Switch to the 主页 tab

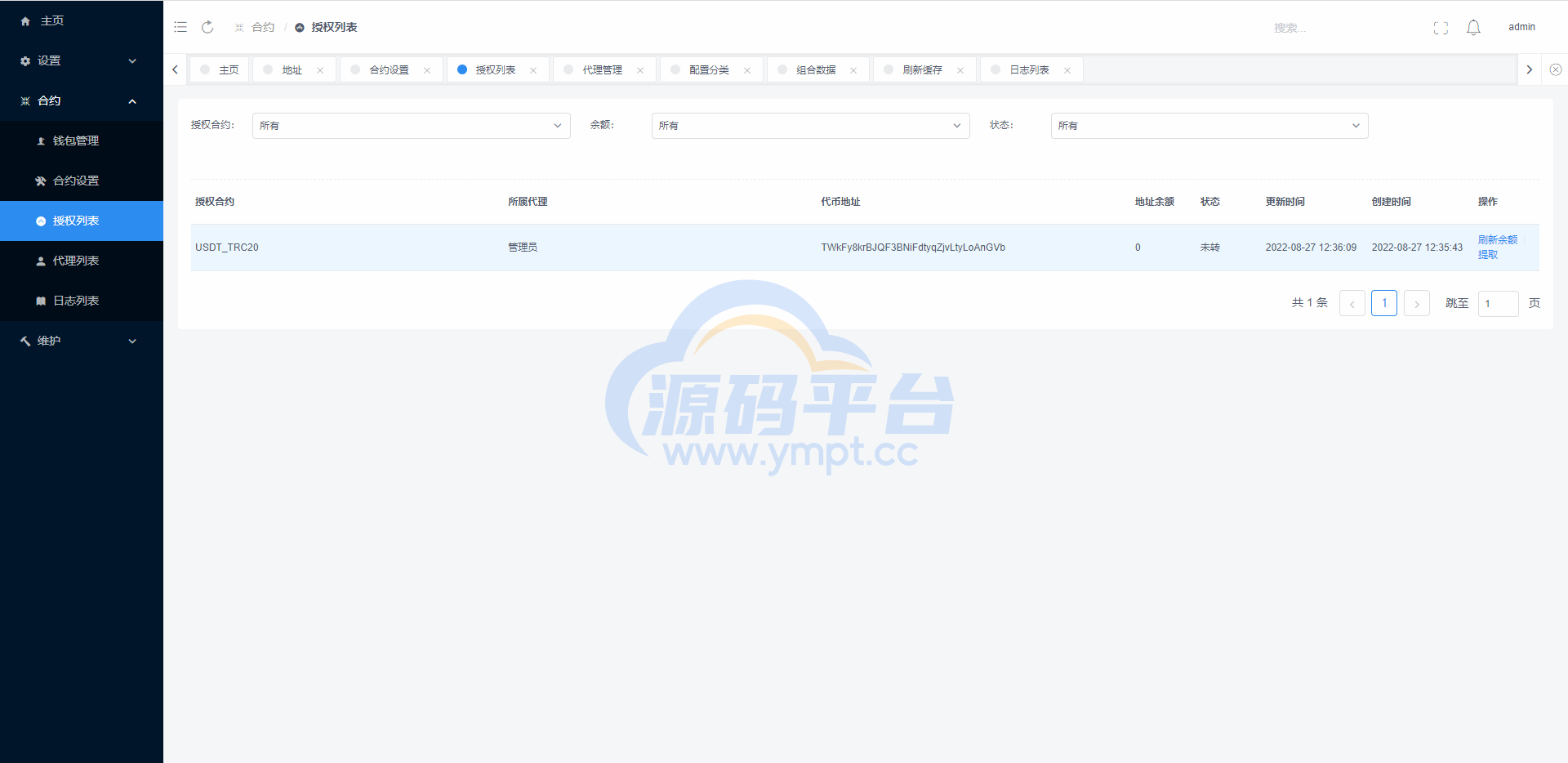[x=220, y=69]
